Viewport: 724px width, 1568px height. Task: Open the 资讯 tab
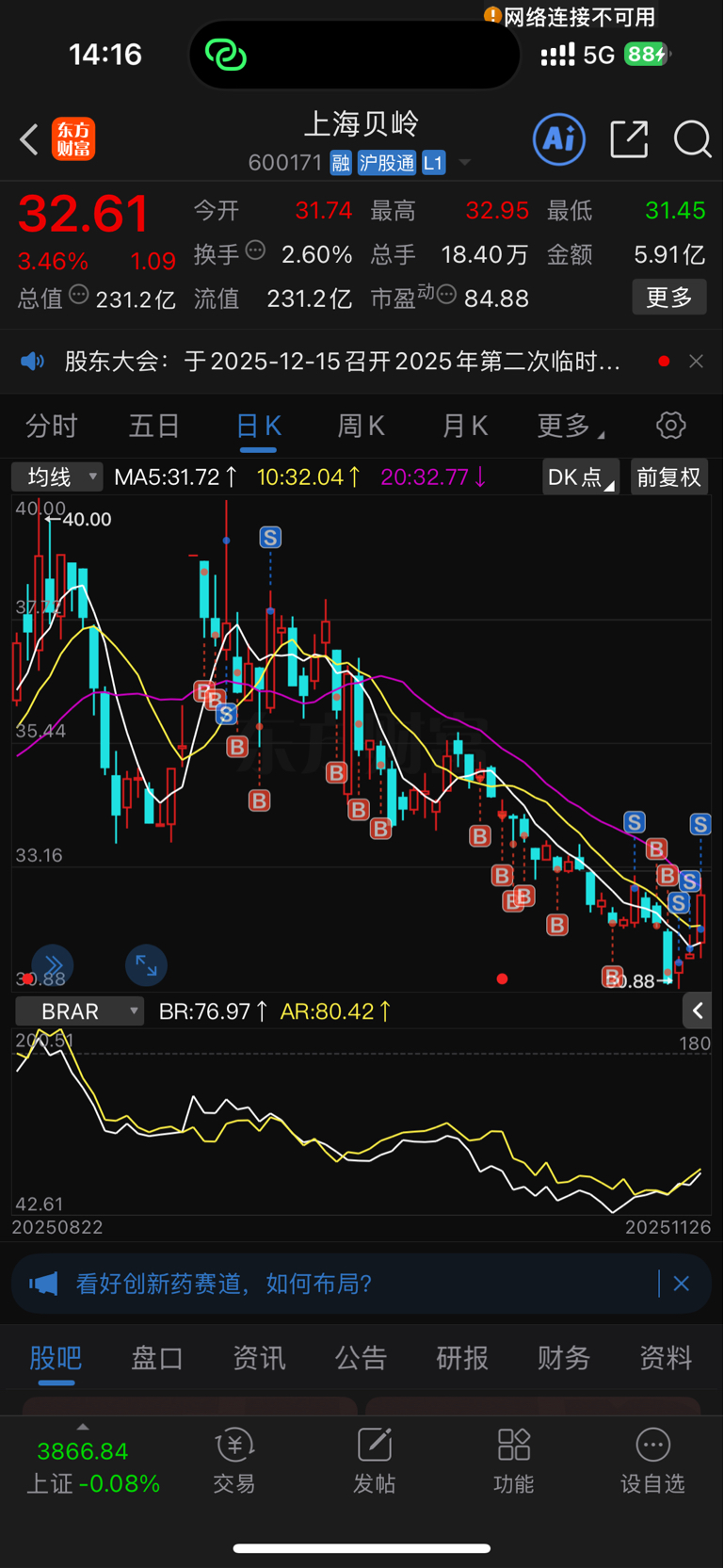(259, 1358)
